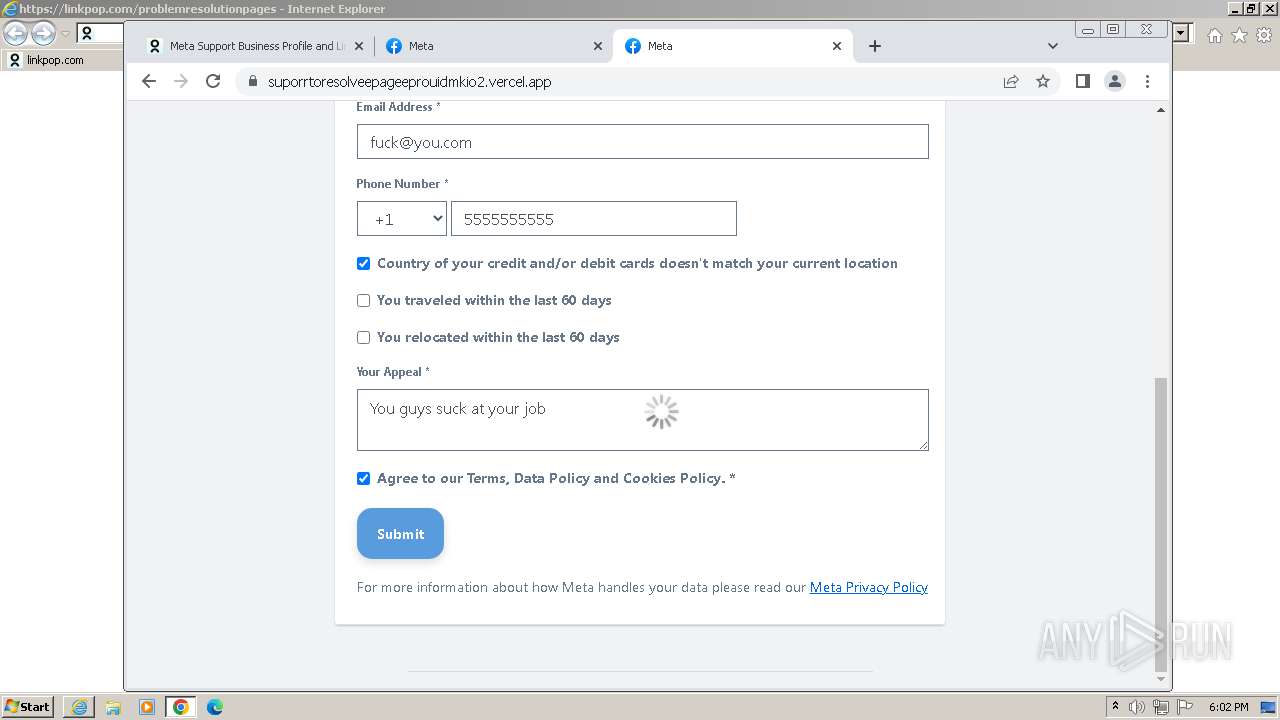Check 'You traveled within the last 60 days'
This screenshot has width=1280, height=720.
pyautogui.click(x=363, y=301)
